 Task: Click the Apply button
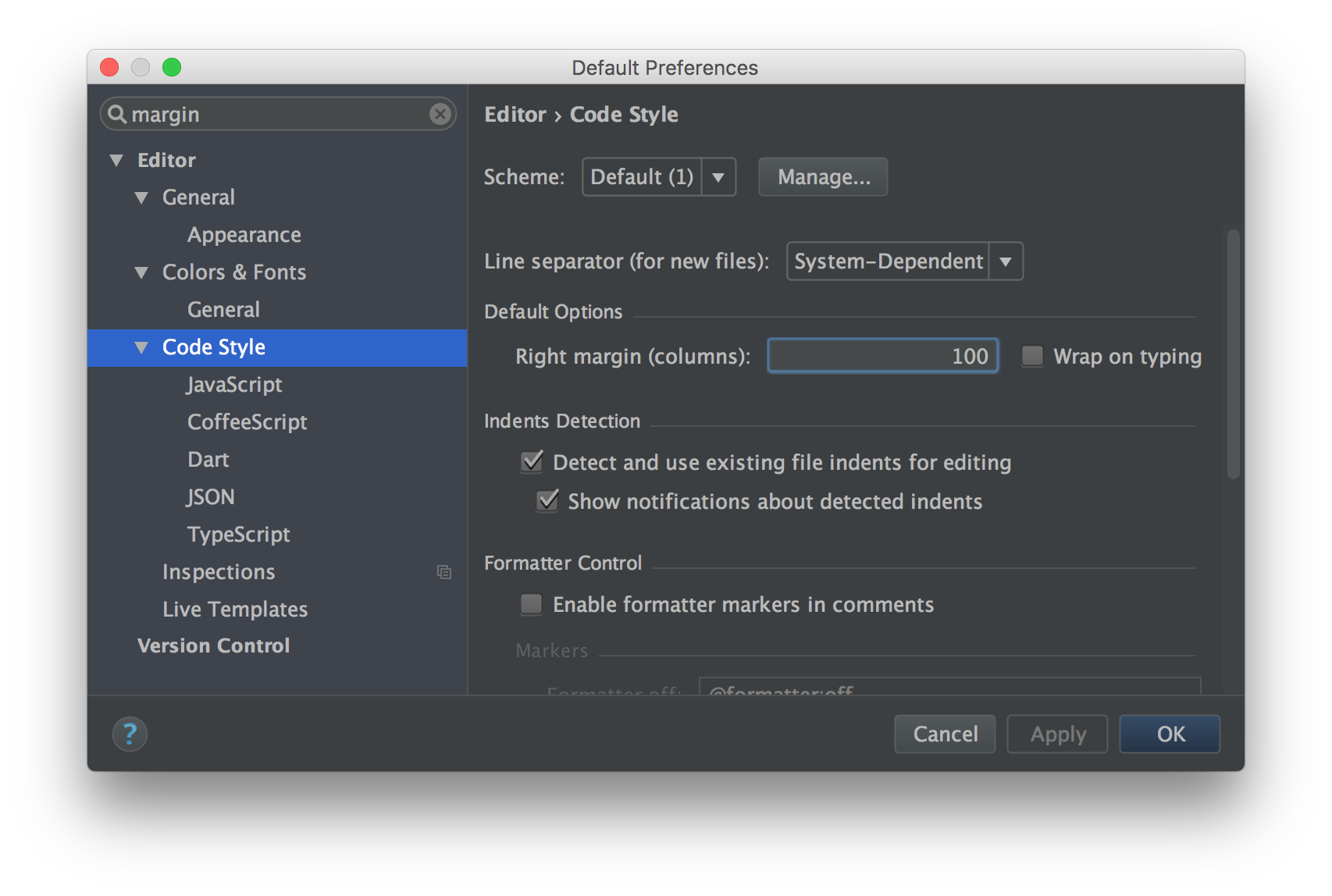tap(1057, 734)
